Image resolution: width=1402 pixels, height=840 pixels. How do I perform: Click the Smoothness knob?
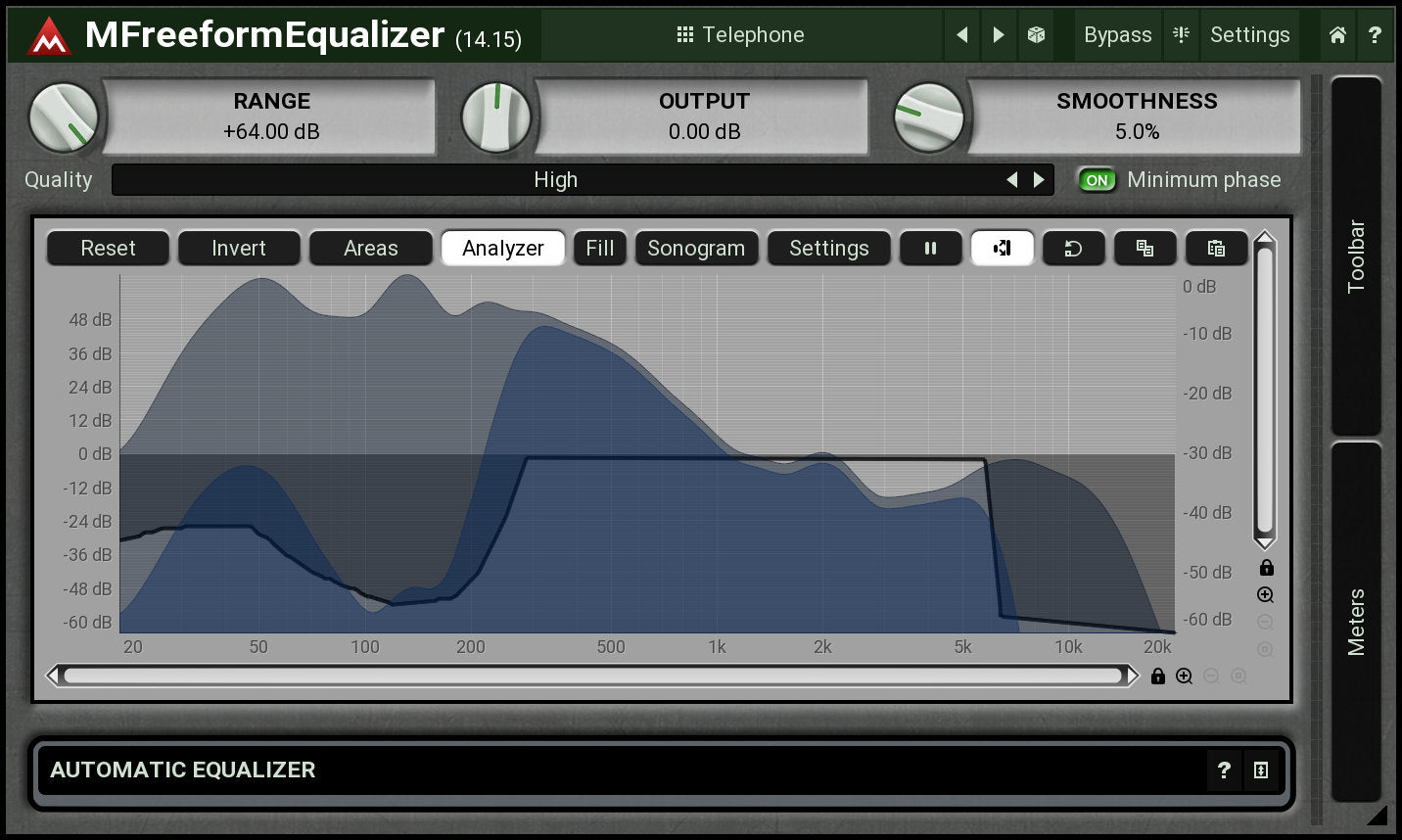pos(928,117)
